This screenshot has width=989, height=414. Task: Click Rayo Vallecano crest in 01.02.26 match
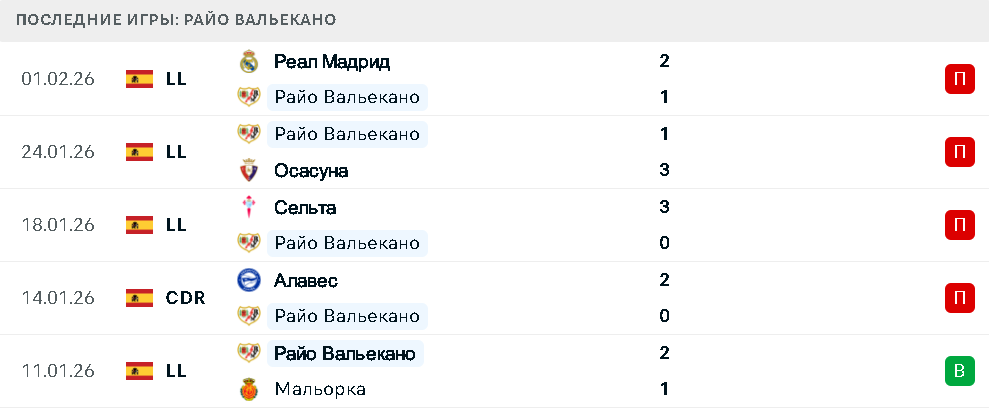point(248,97)
